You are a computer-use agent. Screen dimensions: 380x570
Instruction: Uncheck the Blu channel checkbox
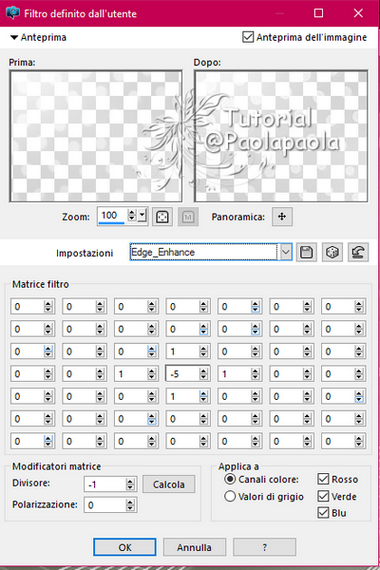323,513
